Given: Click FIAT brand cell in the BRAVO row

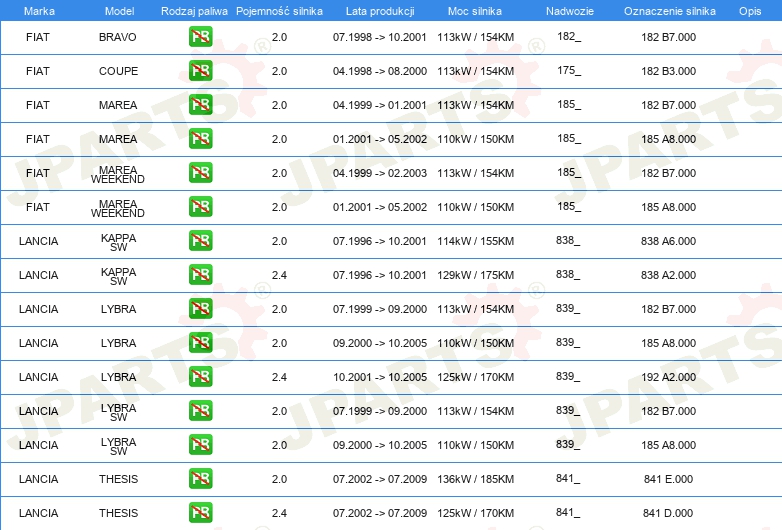Looking at the screenshot, I should click(x=38, y=37).
